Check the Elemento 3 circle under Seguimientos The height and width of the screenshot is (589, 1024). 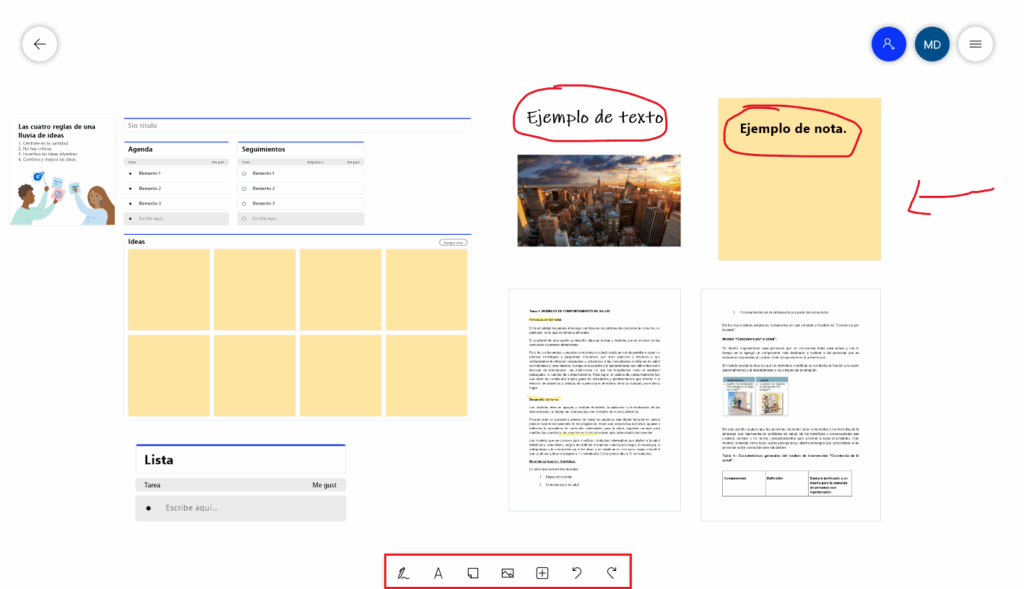(244, 203)
